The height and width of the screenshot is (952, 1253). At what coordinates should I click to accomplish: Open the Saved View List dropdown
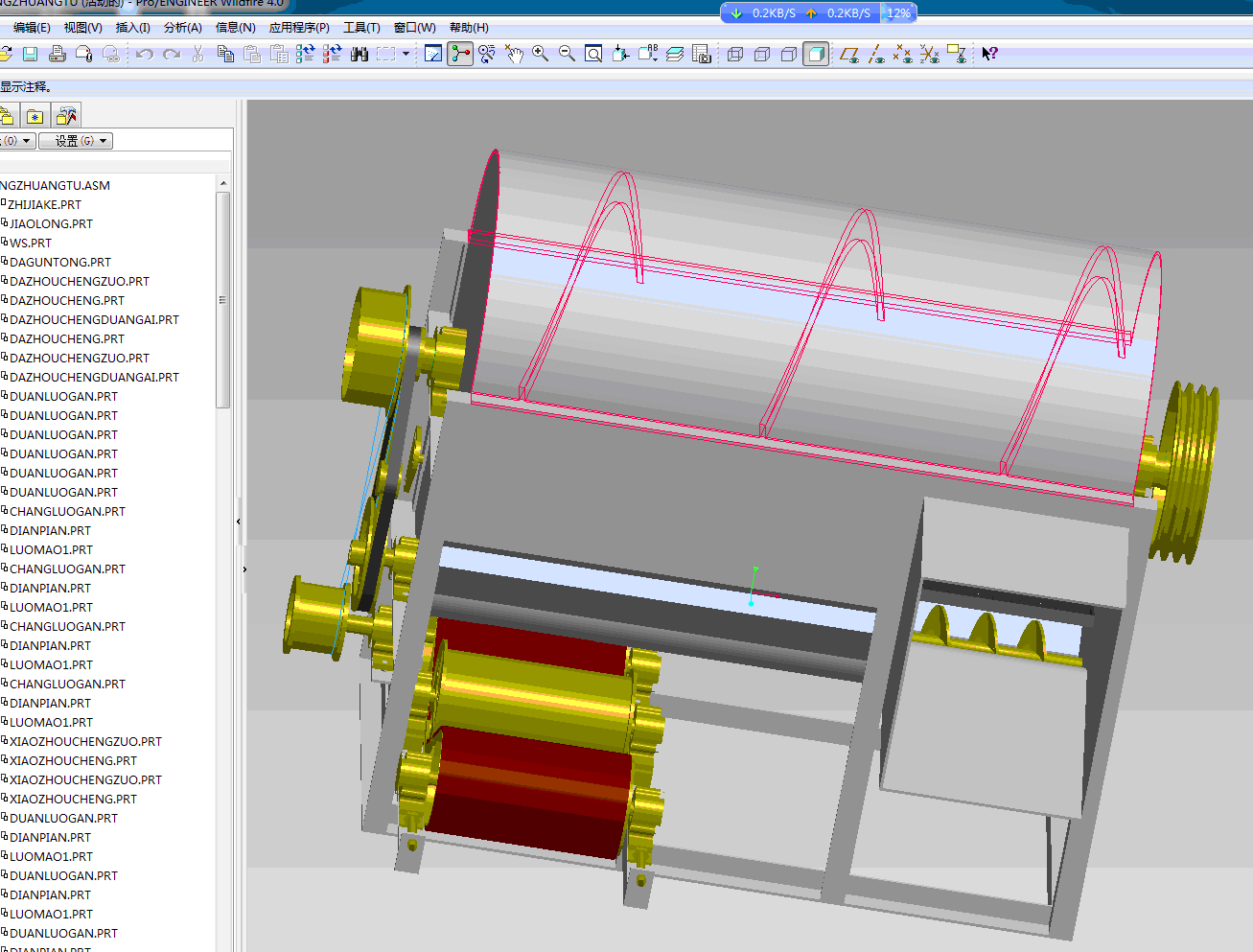[x=648, y=54]
